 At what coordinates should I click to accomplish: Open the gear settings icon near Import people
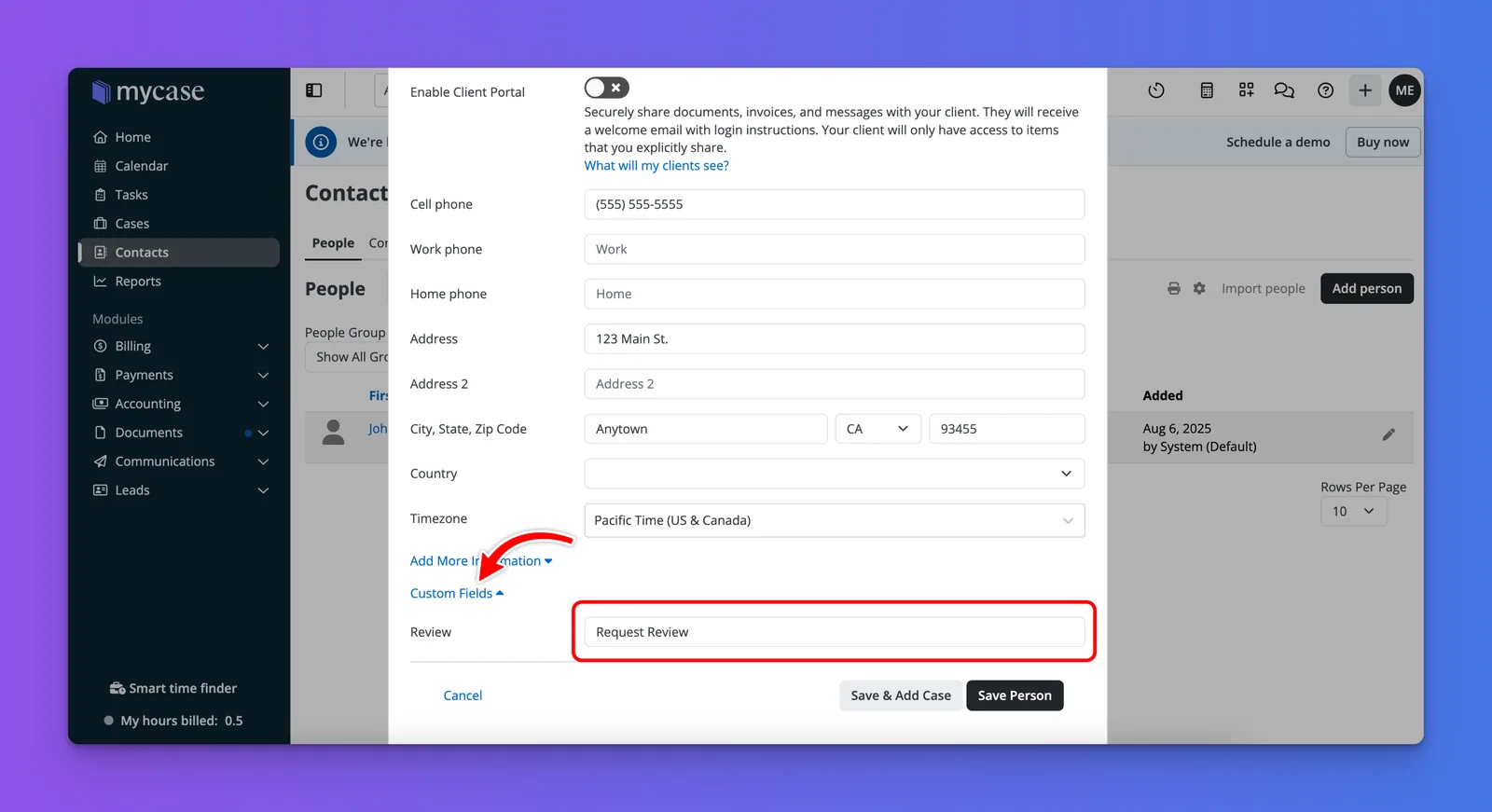tap(1199, 289)
